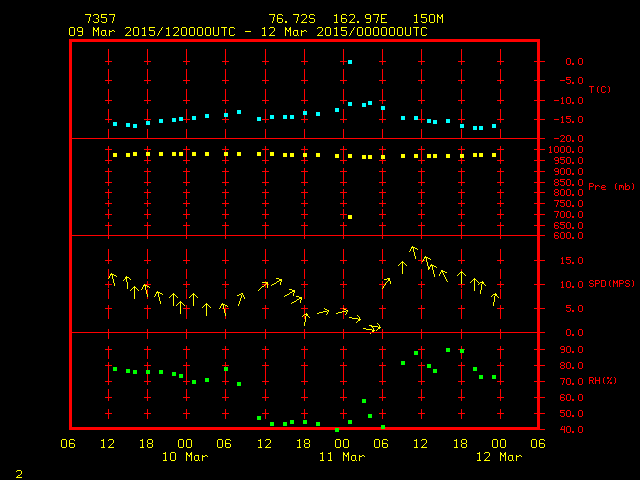Click the 40.0 humidity tick value
640x480 pixels.
[571, 429]
